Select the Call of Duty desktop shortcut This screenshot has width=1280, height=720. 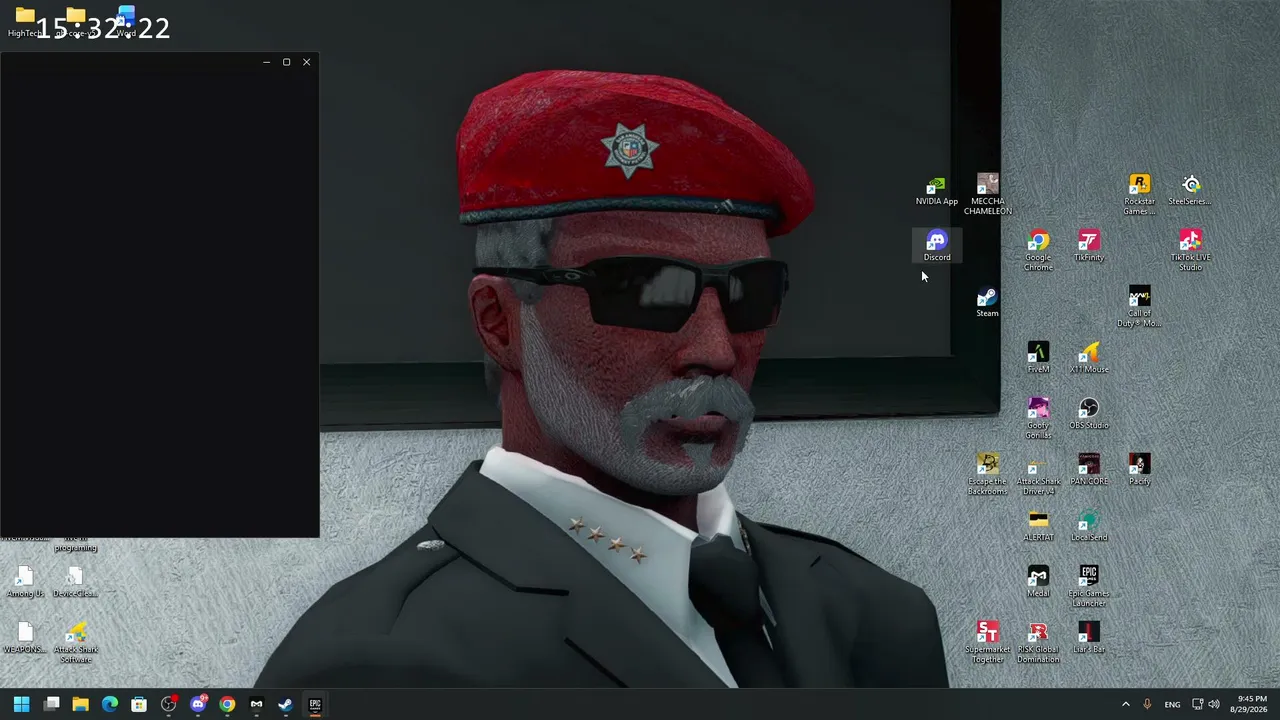coord(1139,307)
